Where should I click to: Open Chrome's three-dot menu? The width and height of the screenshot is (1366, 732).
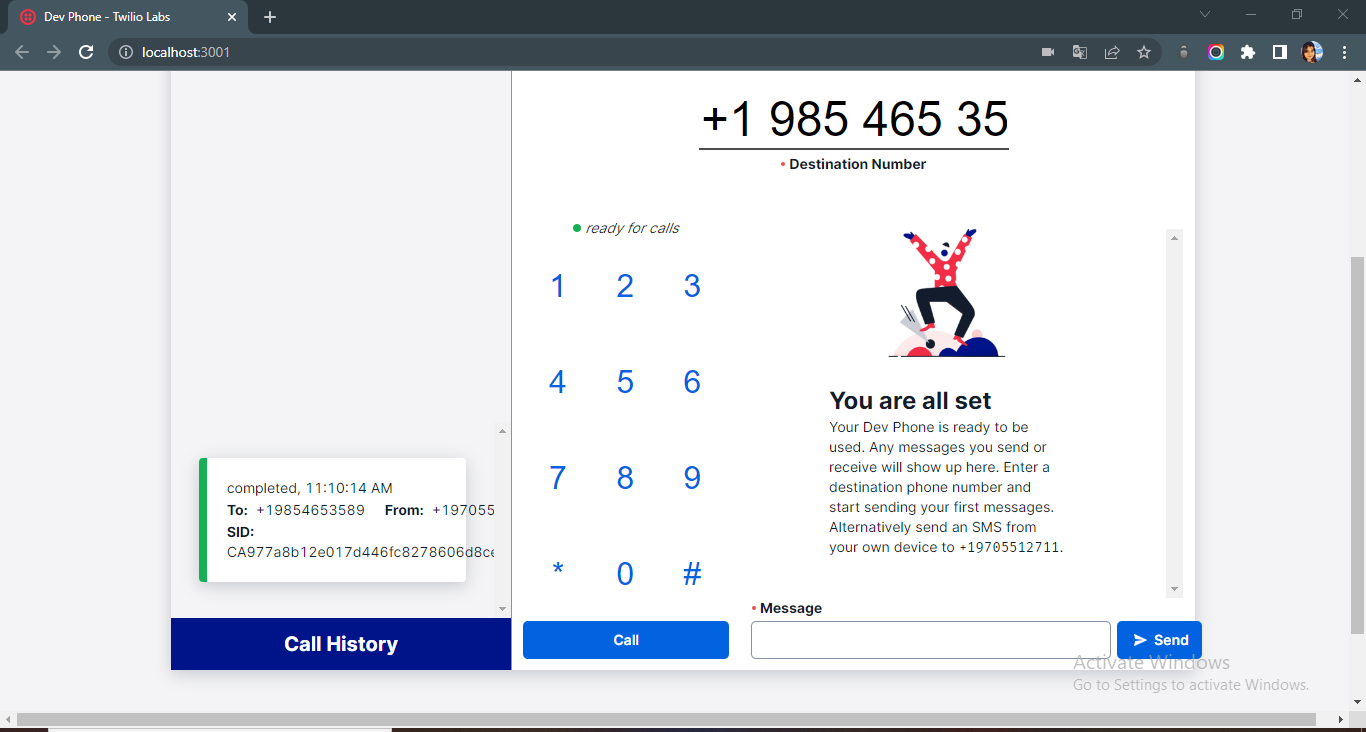[x=1344, y=52]
